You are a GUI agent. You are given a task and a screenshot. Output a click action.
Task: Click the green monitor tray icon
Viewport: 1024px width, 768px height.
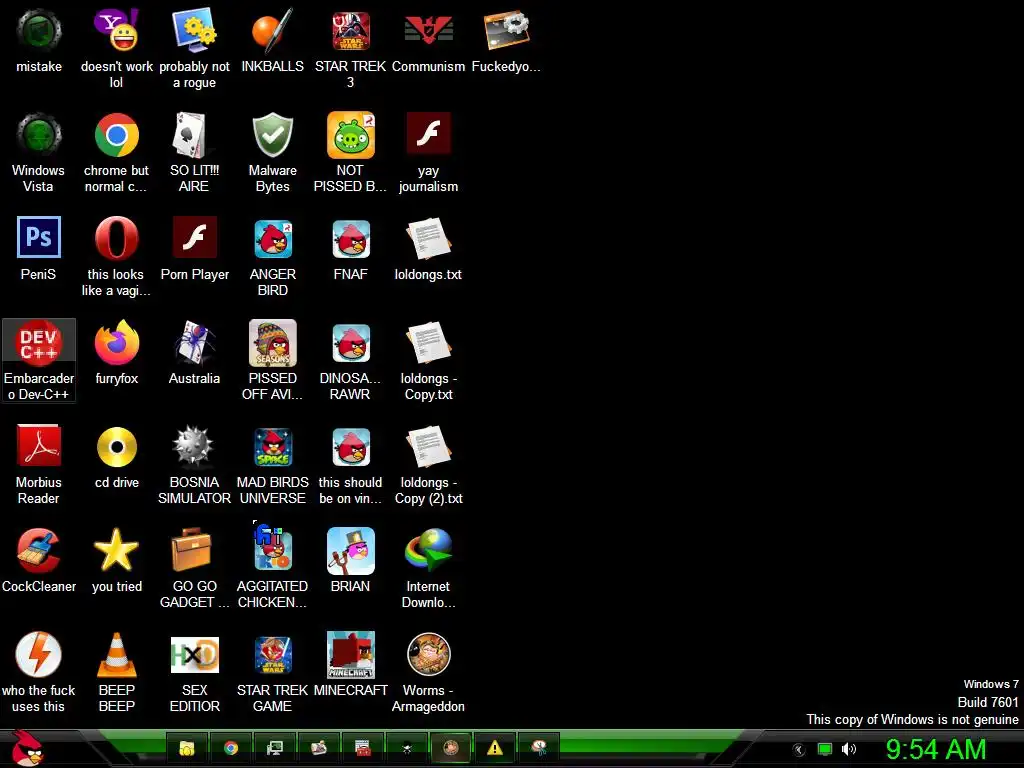point(825,749)
